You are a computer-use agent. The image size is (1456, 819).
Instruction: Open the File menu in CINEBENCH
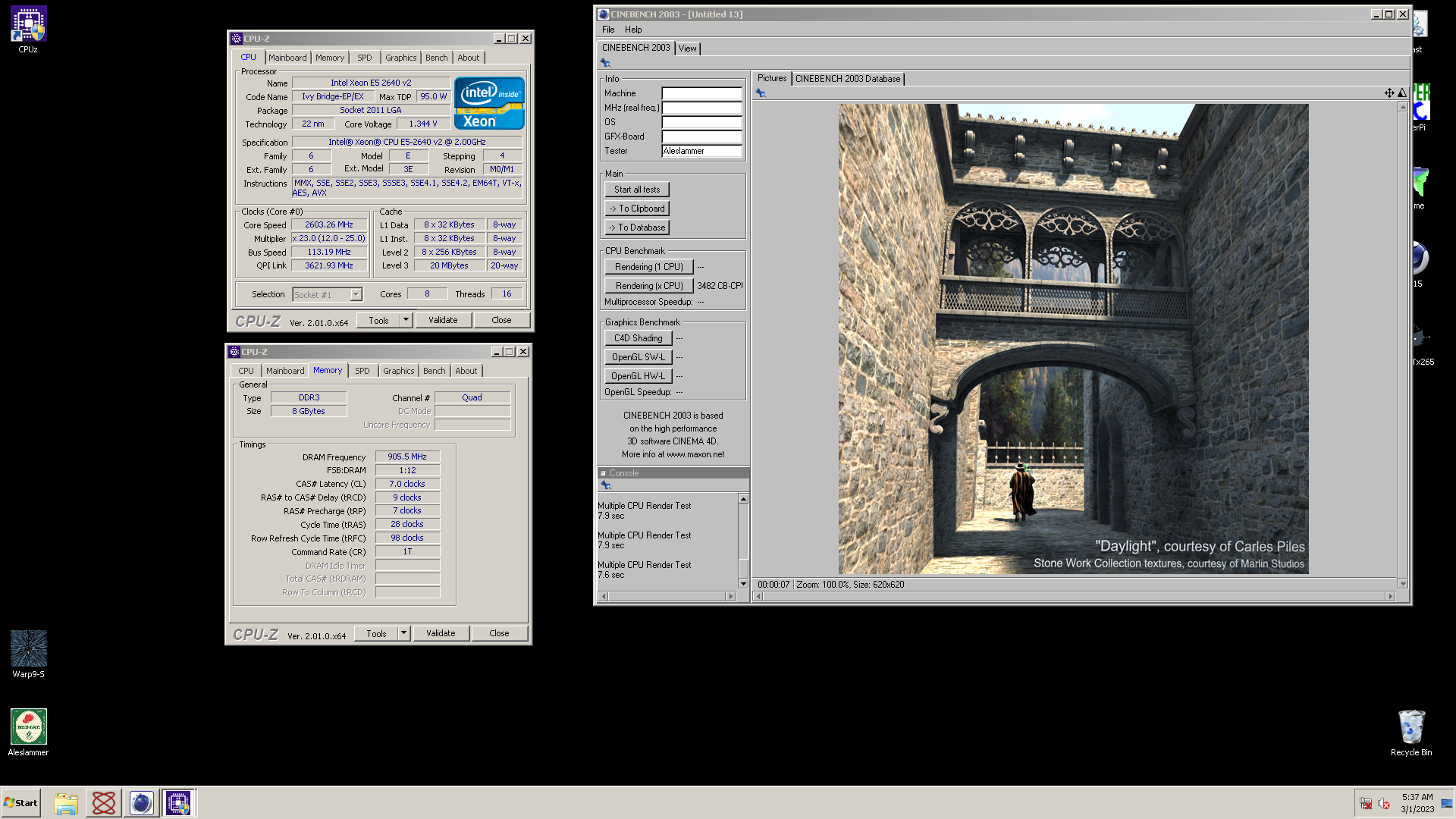tap(608, 30)
